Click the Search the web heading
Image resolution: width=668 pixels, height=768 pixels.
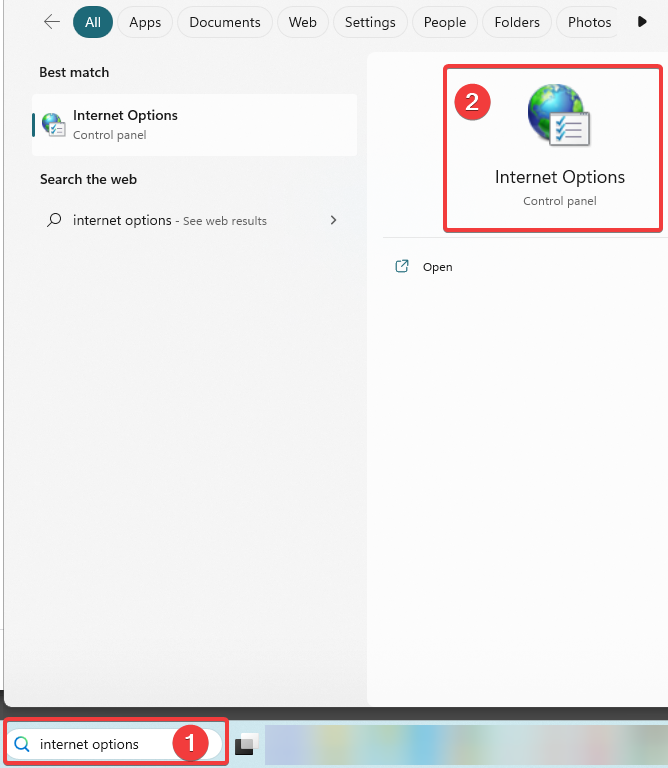click(89, 179)
